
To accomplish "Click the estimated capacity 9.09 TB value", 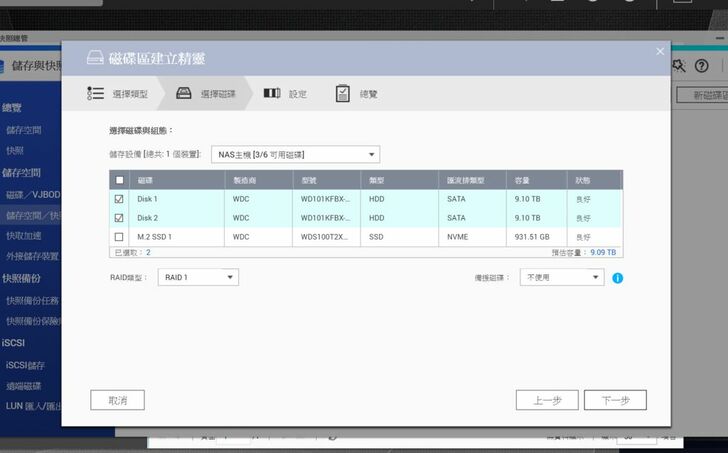I will point(603,252).
